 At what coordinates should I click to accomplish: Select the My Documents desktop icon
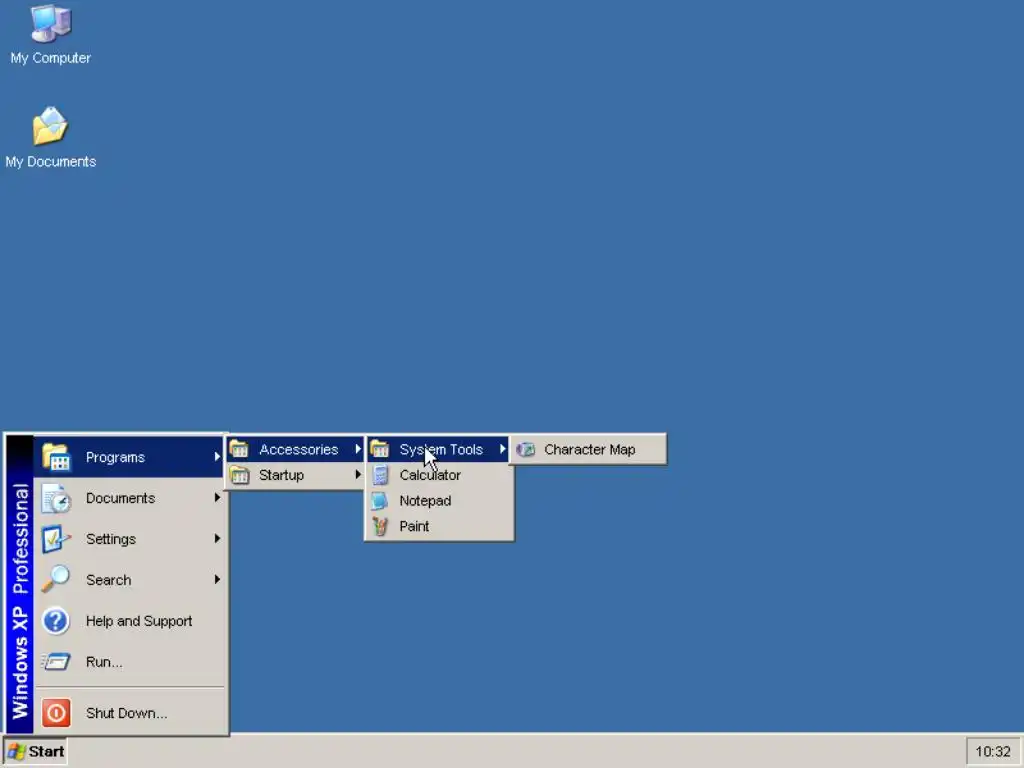pyautogui.click(x=50, y=126)
